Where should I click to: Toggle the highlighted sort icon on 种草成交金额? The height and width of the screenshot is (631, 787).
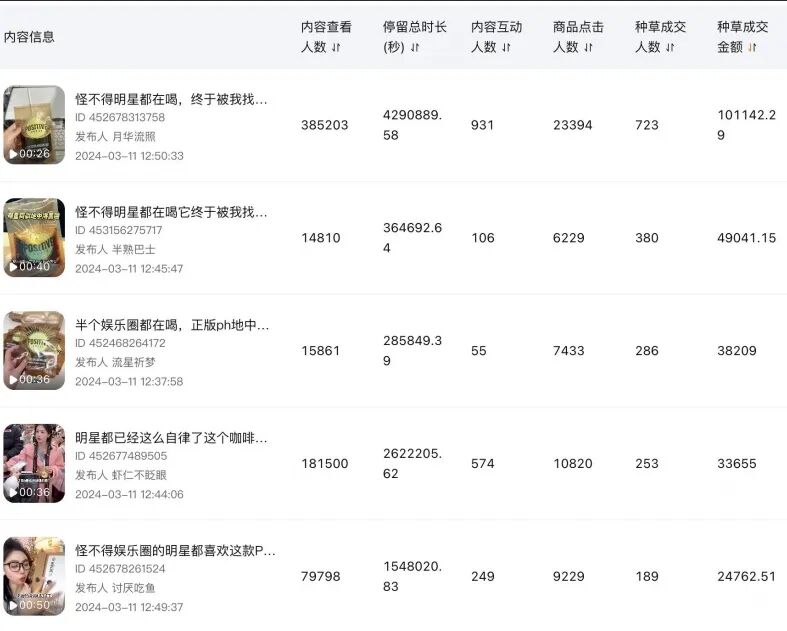(x=752, y=47)
